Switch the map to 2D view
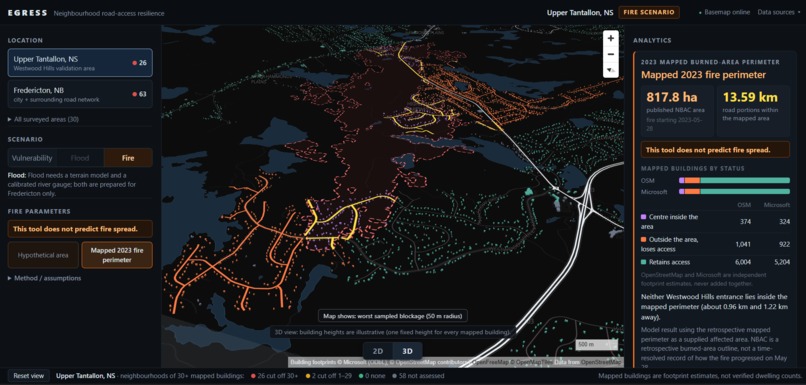 (378, 352)
